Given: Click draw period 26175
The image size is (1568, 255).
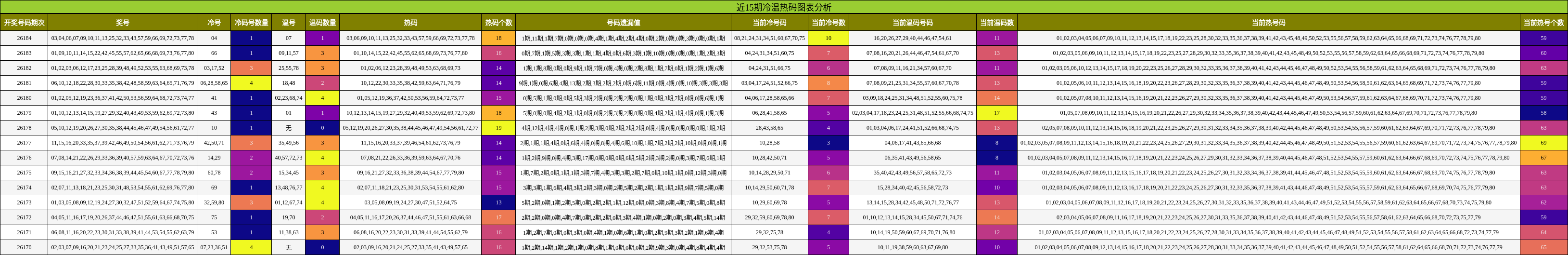Looking at the screenshot, I should [25, 173].
